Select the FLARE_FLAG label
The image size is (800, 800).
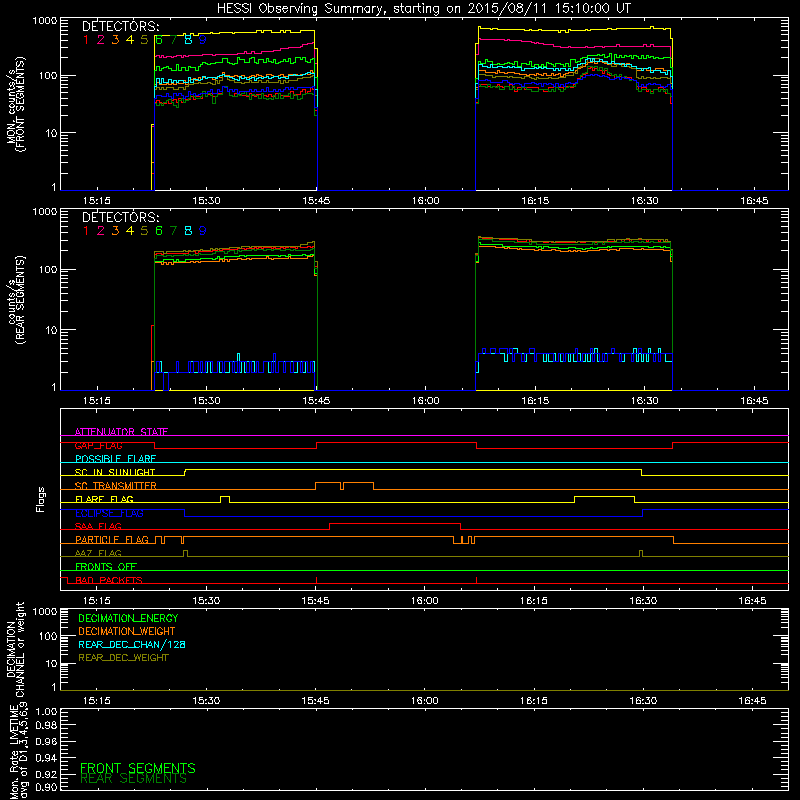pyautogui.click(x=104, y=499)
